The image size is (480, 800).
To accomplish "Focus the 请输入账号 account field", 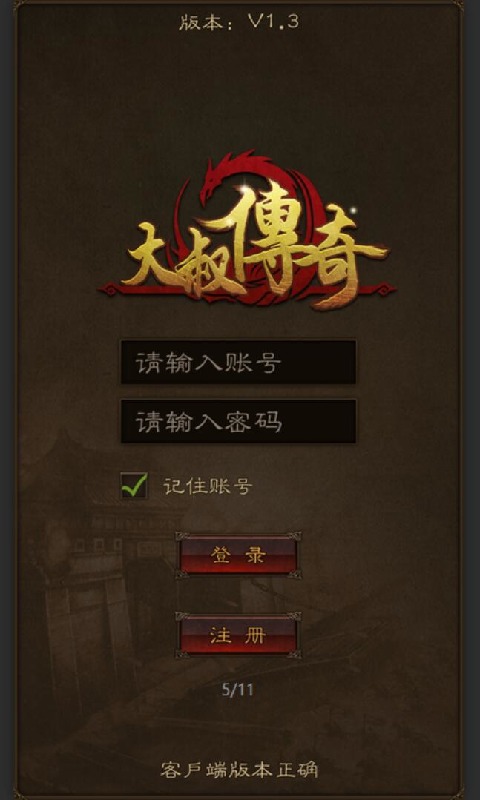I will point(238,362).
